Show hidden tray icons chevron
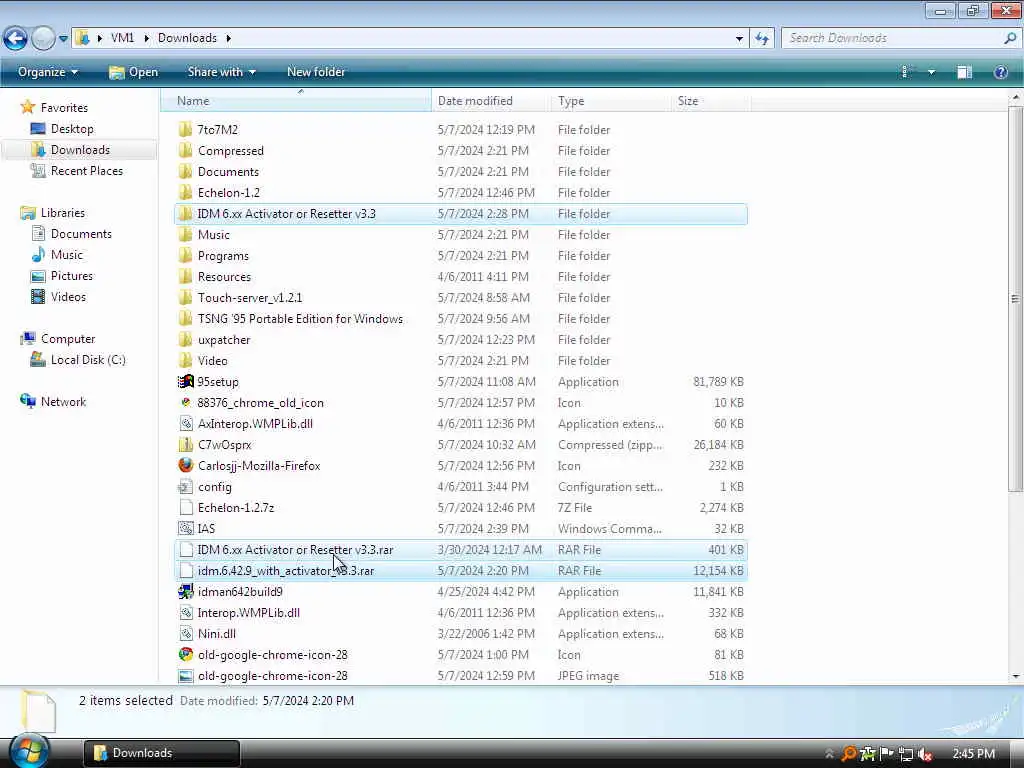The image size is (1024, 768). tap(829, 754)
